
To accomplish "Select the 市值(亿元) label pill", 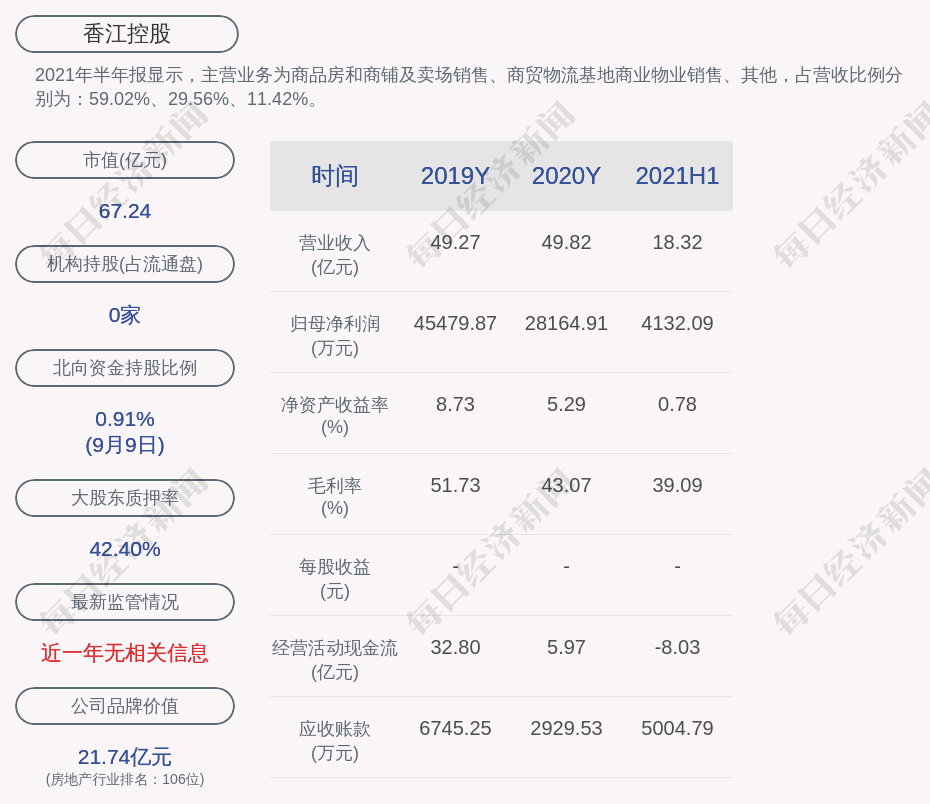I will tap(125, 160).
